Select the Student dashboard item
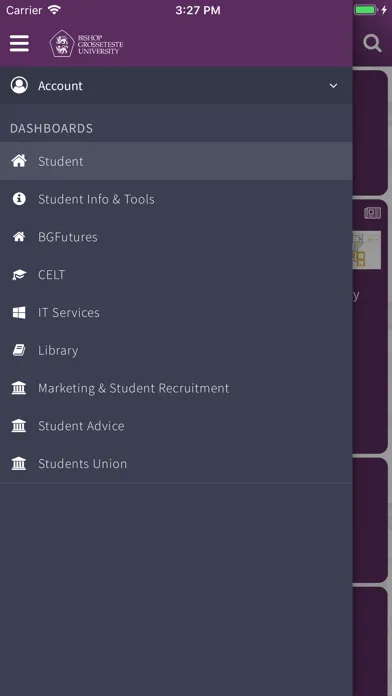The image size is (392, 696). [x=176, y=161]
